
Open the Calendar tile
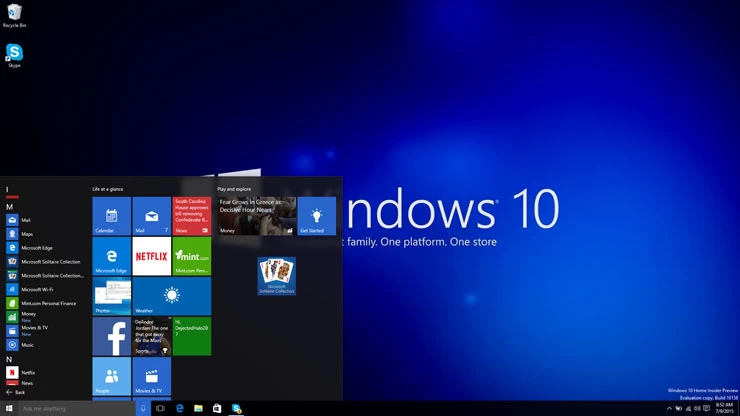[111, 216]
